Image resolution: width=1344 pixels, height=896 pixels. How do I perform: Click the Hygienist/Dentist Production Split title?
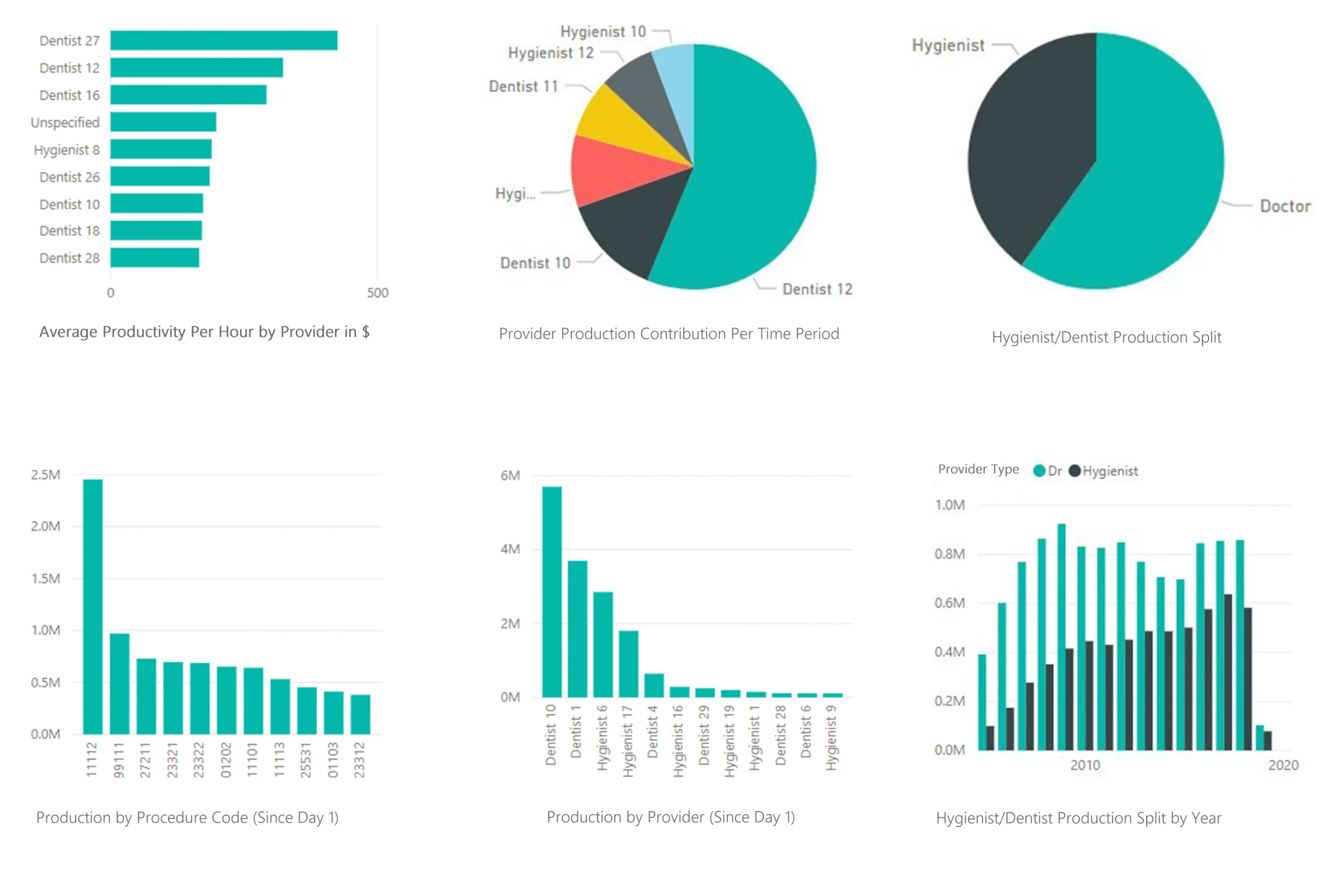pyautogui.click(x=1106, y=338)
